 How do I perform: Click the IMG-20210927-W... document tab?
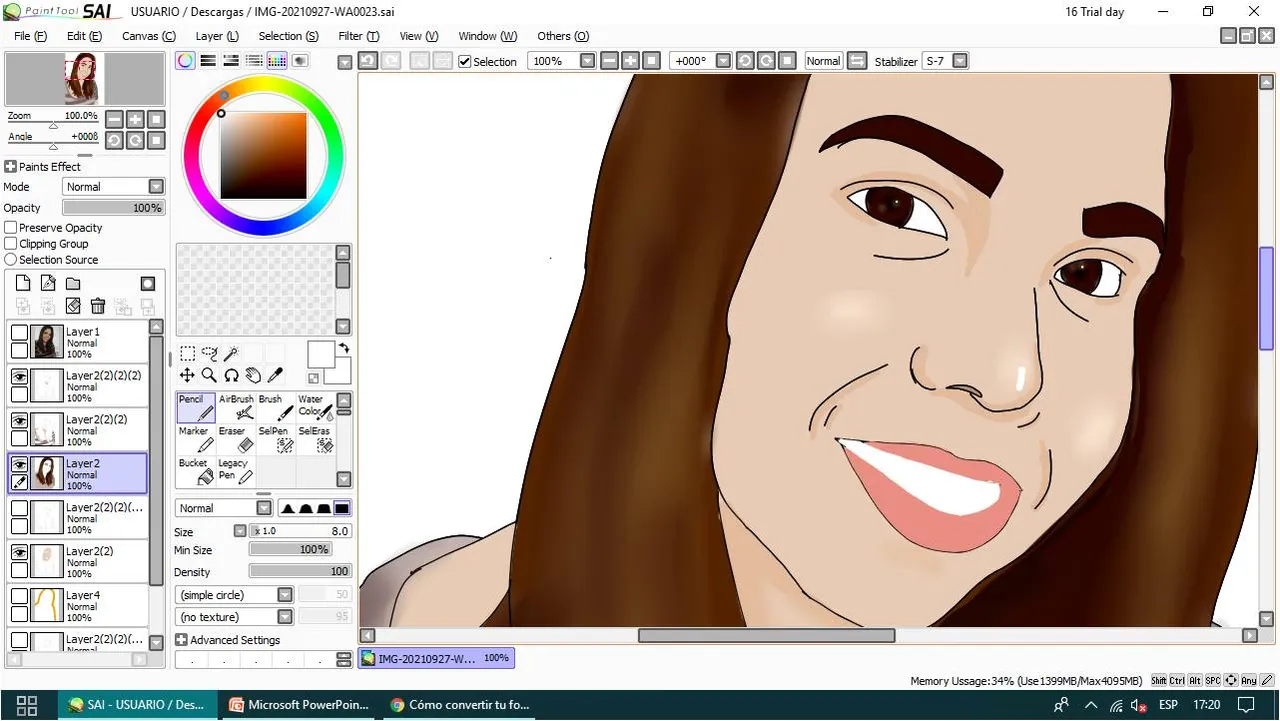tap(436, 658)
